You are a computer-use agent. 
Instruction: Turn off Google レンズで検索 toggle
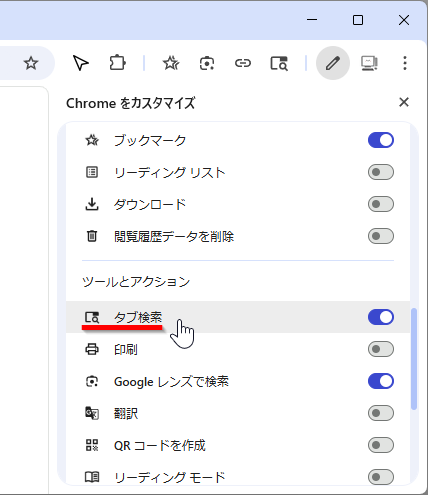pos(381,381)
